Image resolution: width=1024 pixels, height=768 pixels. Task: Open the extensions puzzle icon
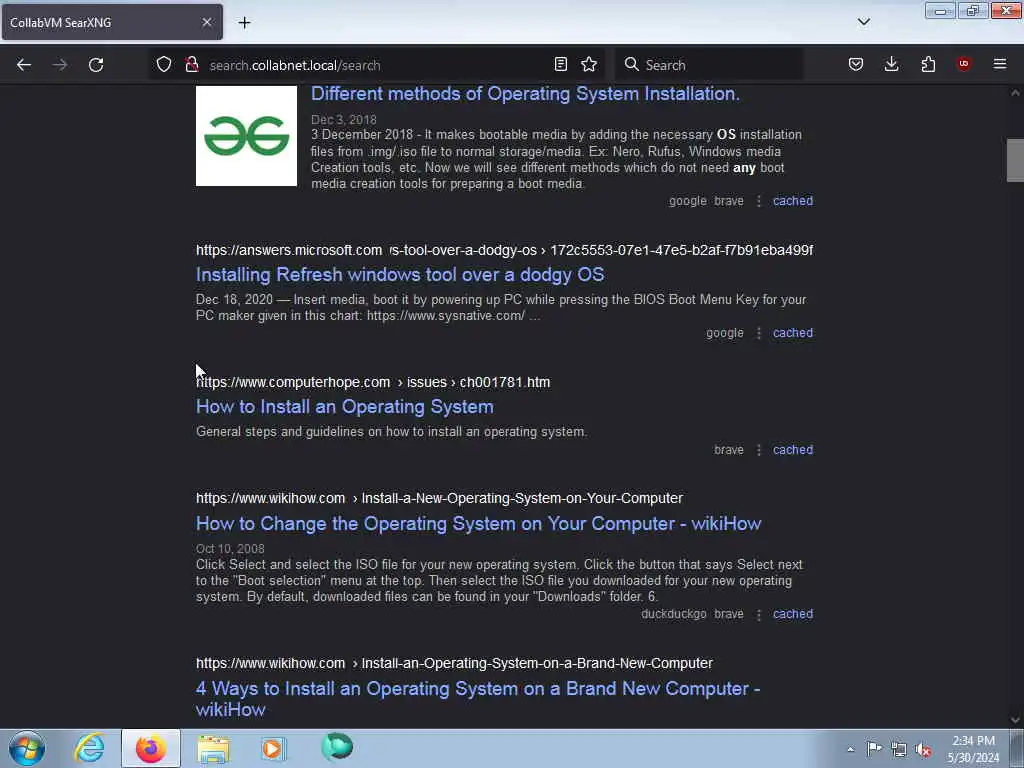click(928, 64)
